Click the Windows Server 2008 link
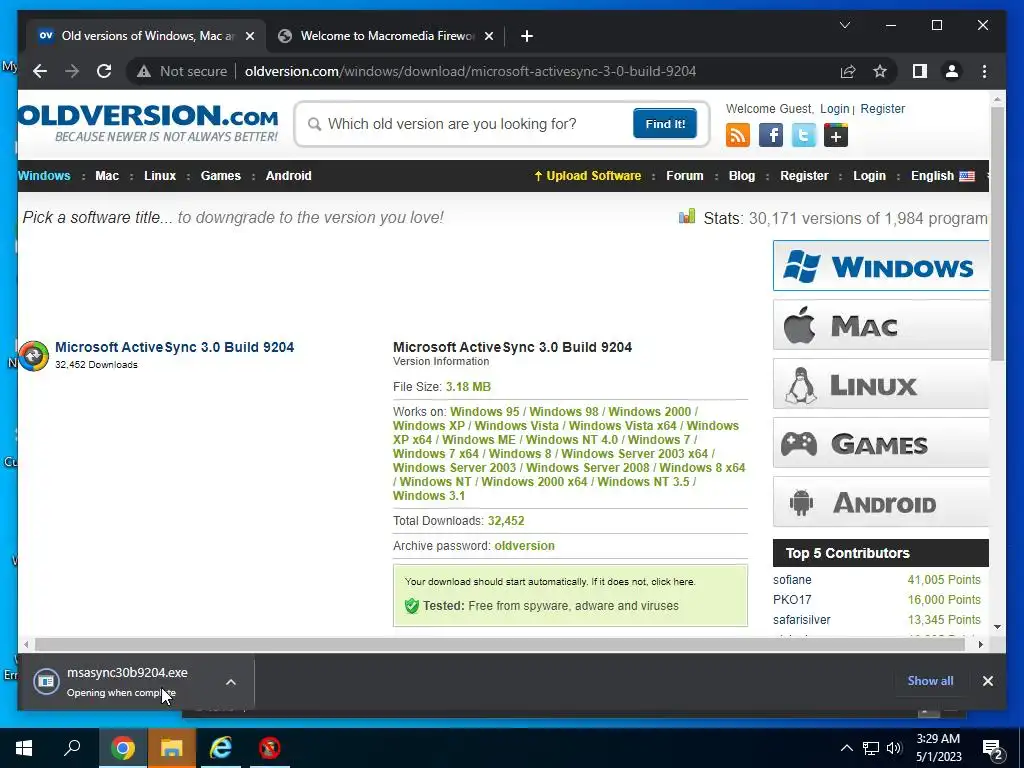This screenshot has width=1024, height=768. click(x=588, y=468)
